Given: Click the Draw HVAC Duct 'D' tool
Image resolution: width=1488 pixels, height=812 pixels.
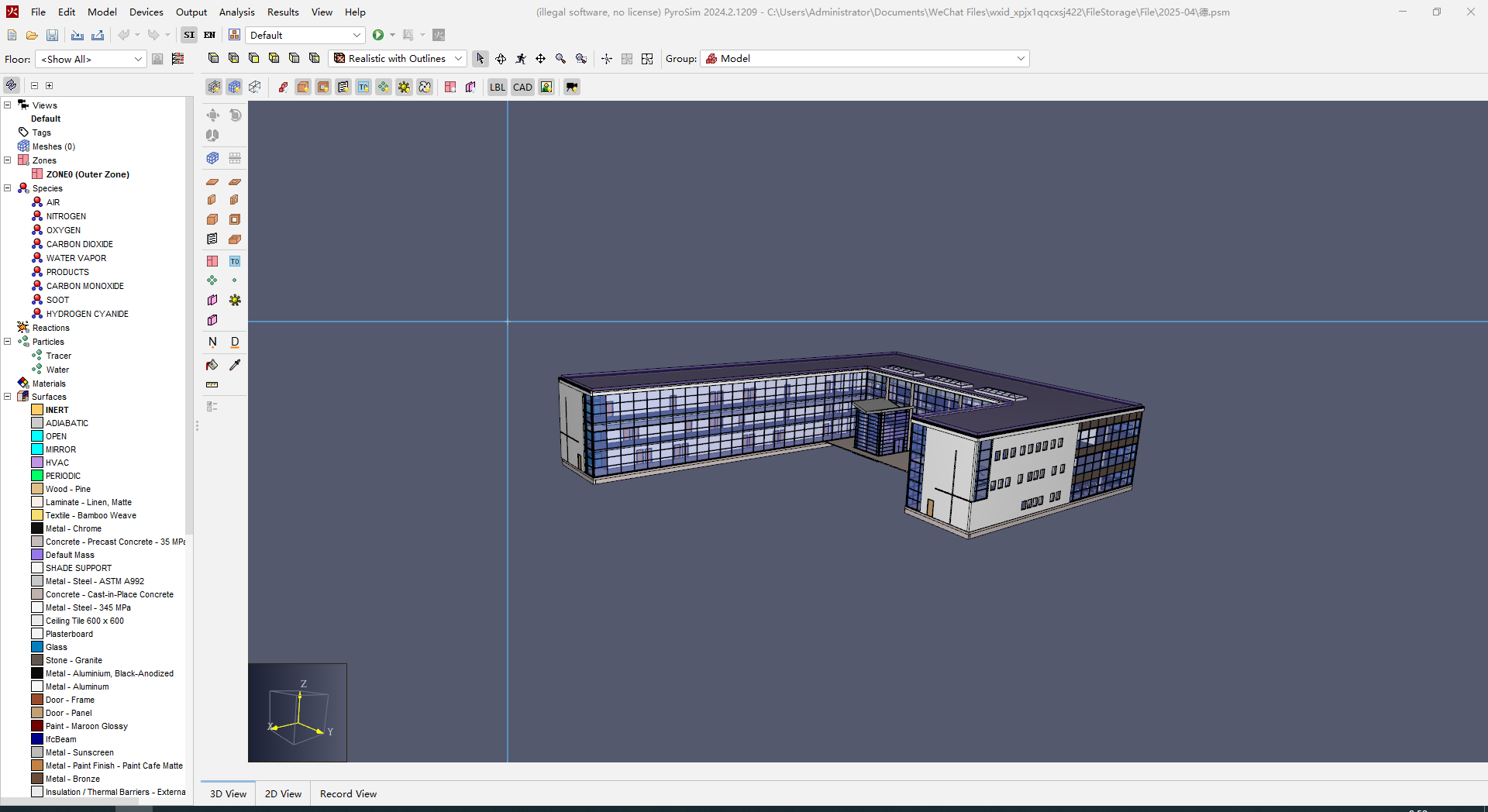Looking at the screenshot, I should click(235, 342).
